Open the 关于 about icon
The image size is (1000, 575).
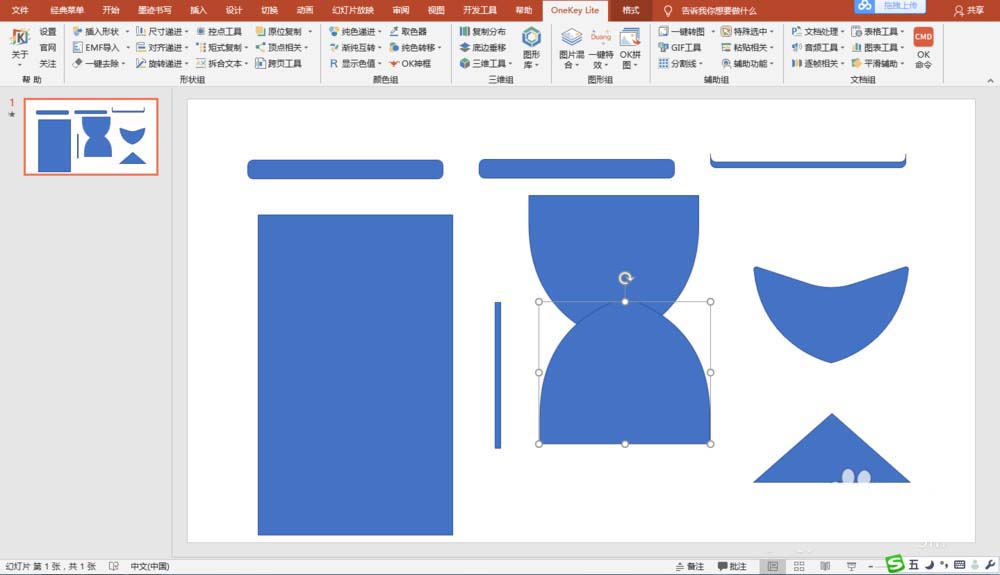(x=20, y=45)
